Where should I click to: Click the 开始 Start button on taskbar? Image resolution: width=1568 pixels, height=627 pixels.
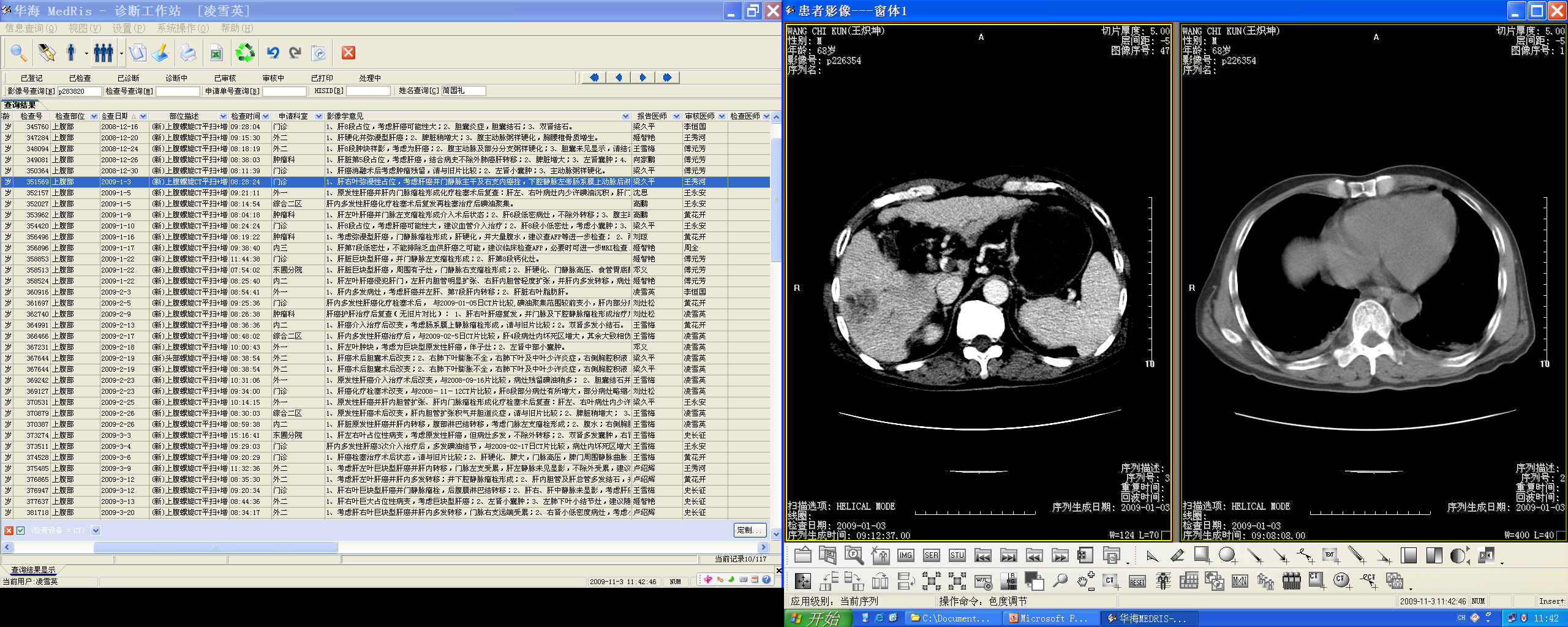pos(818,618)
